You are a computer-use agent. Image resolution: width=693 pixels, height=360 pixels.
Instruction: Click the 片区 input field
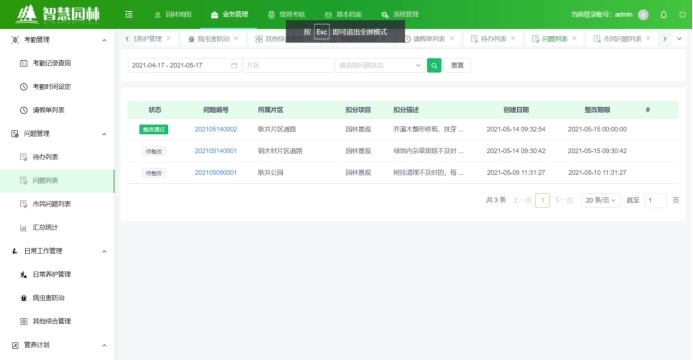pyautogui.click(x=288, y=65)
